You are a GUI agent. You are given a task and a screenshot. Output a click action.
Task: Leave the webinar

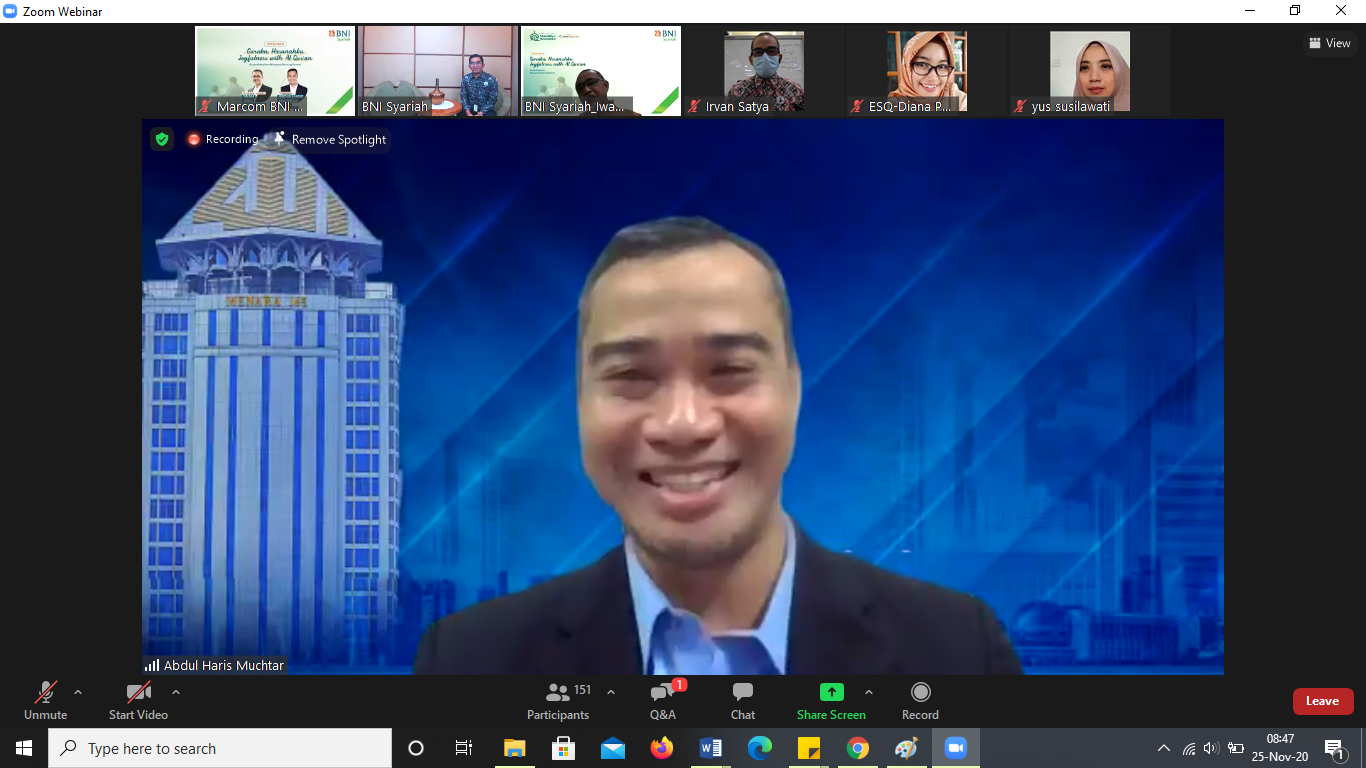[x=1322, y=701]
